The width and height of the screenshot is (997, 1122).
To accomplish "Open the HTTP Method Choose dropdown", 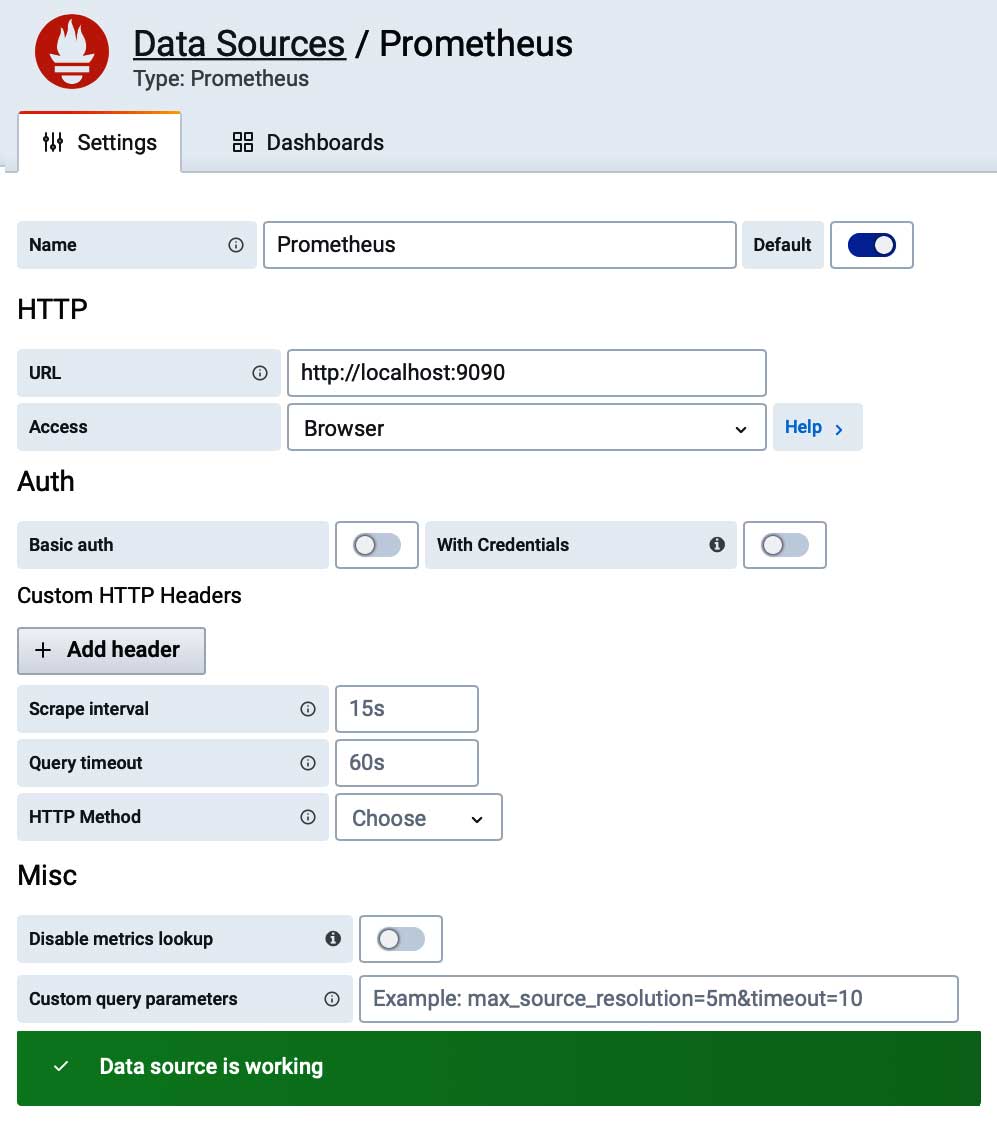I will pos(419,817).
